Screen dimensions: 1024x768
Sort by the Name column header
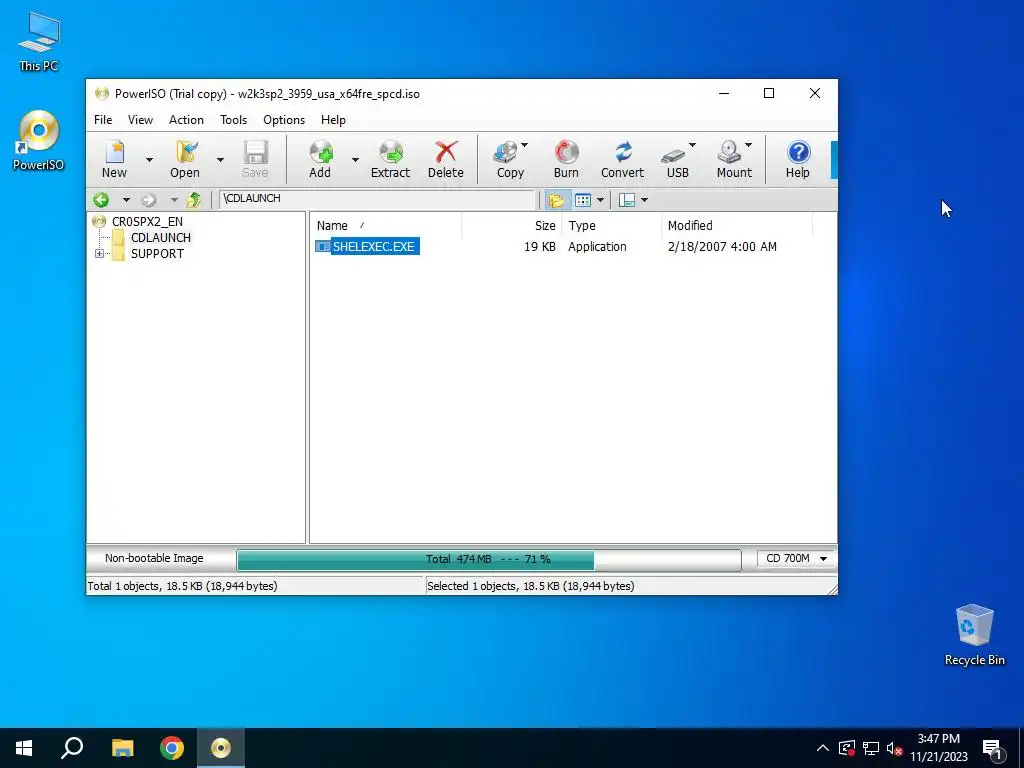tap(386, 226)
